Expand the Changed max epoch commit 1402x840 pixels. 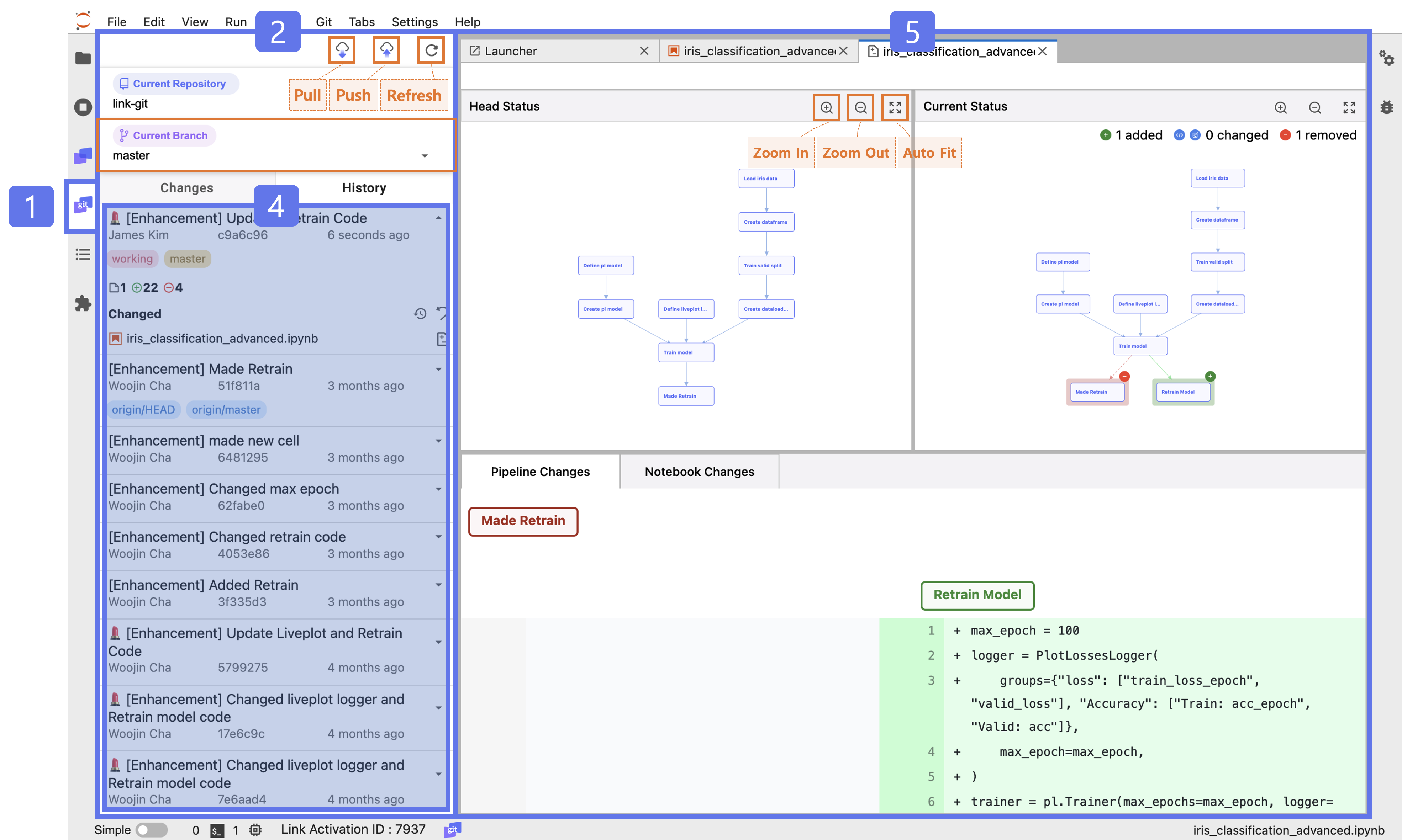438,489
